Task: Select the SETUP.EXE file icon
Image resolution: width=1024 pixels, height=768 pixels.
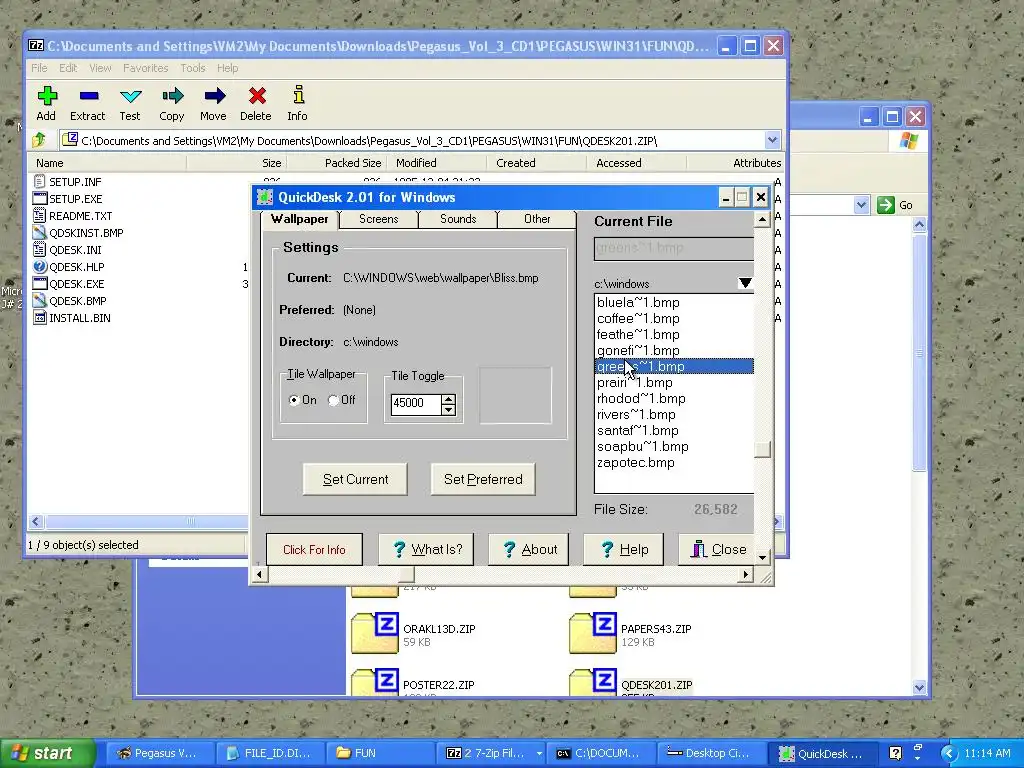Action: [40, 199]
